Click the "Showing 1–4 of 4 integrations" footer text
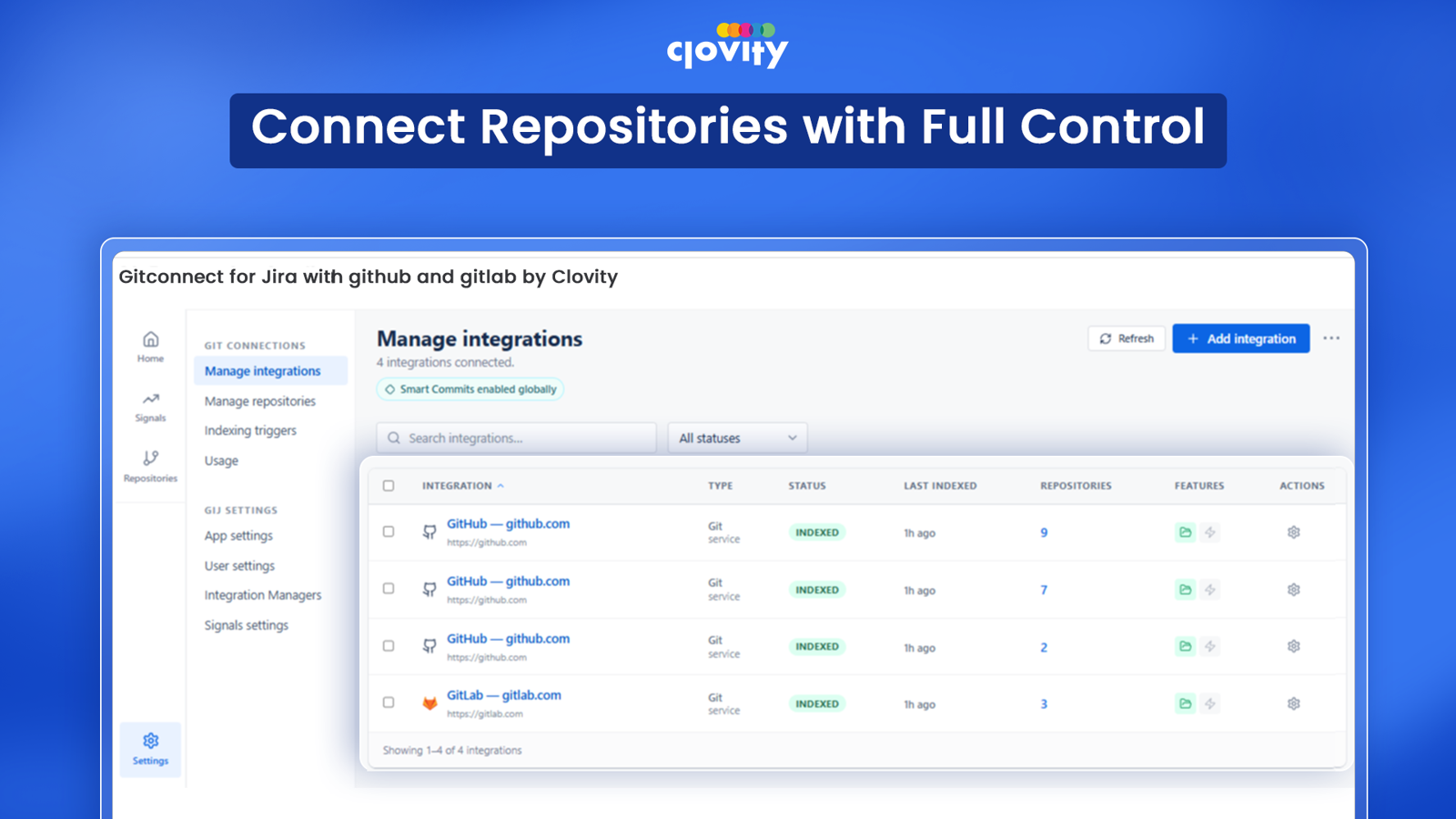Viewport: 1456px width, 819px height. point(452,751)
